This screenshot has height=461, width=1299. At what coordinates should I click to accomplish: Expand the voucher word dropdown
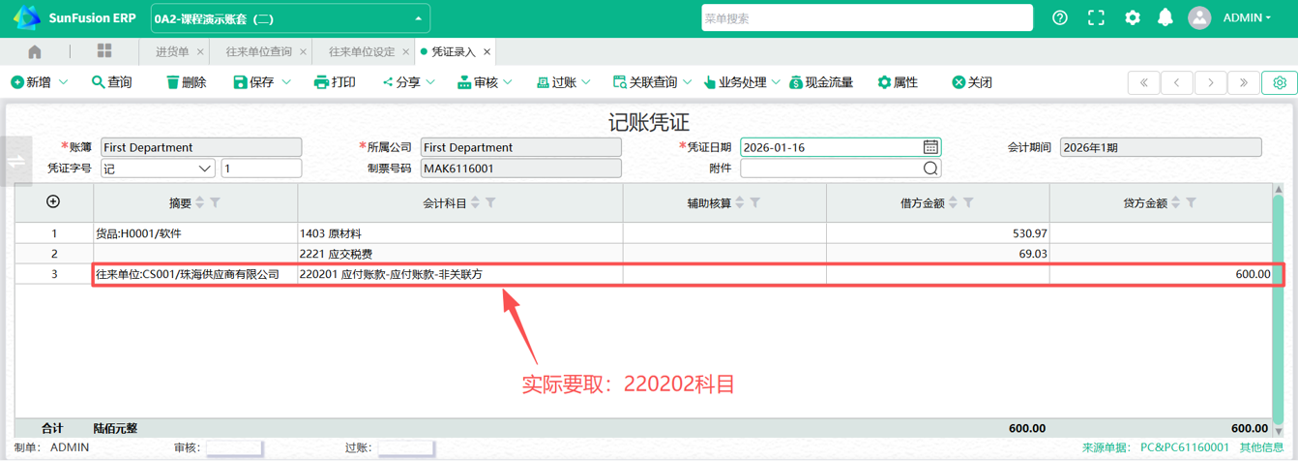pos(205,168)
